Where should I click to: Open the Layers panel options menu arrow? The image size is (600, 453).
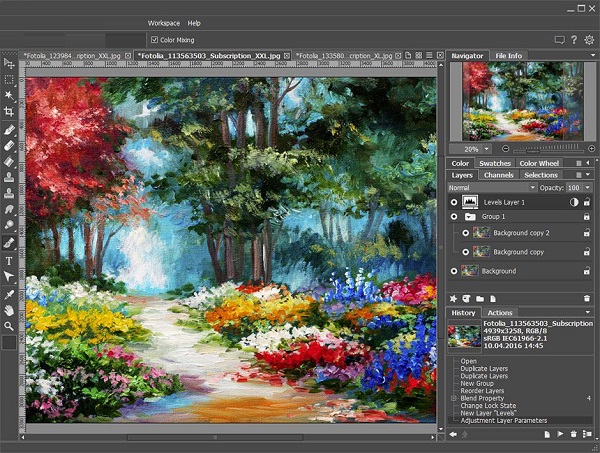(x=588, y=175)
